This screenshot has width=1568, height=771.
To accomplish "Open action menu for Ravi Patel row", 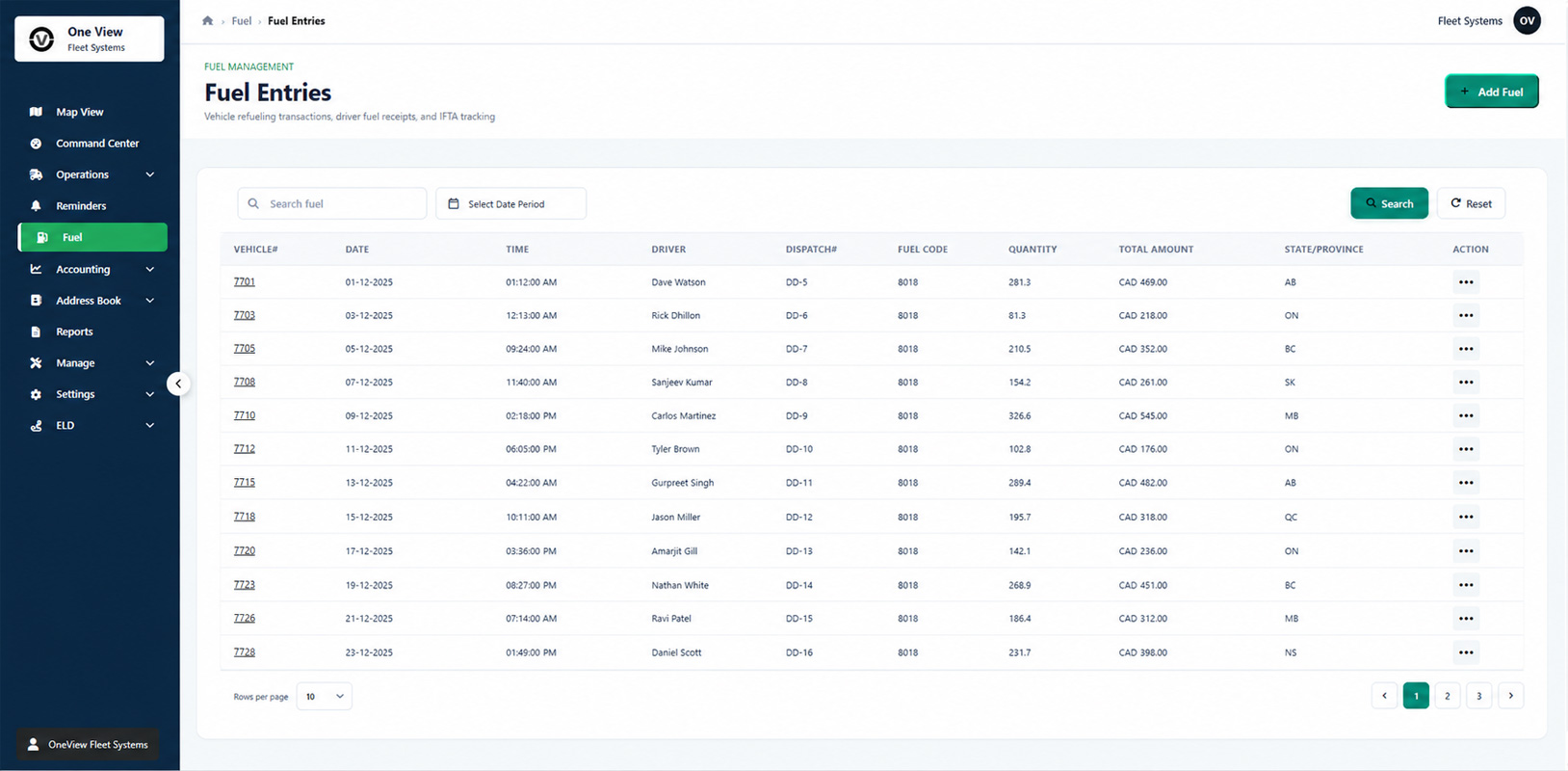I will (x=1466, y=619).
